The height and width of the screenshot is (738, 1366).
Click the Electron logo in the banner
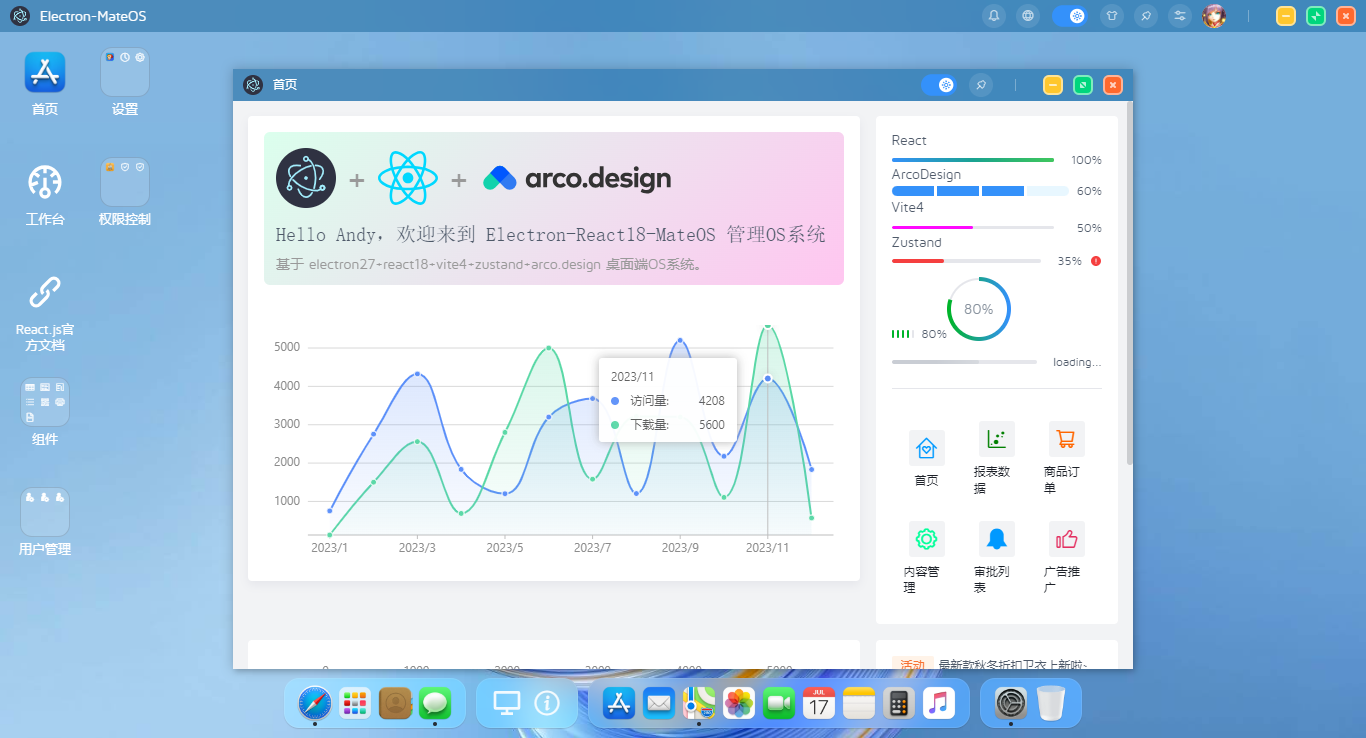point(306,178)
